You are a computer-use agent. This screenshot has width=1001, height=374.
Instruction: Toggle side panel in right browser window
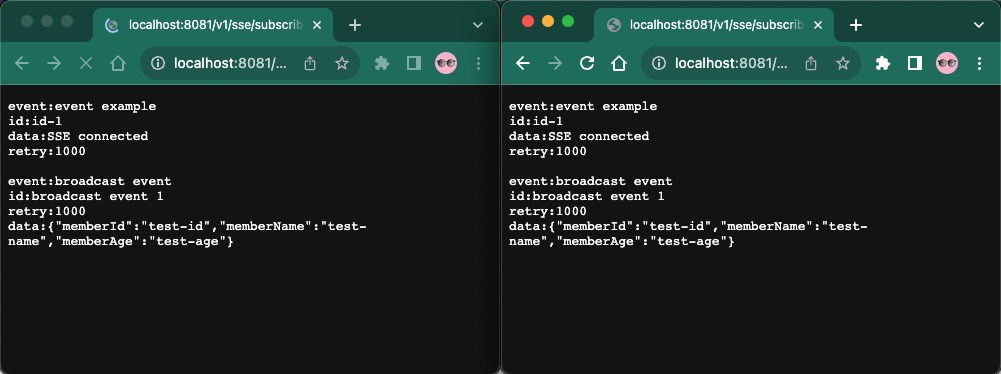click(x=915, y=63)
